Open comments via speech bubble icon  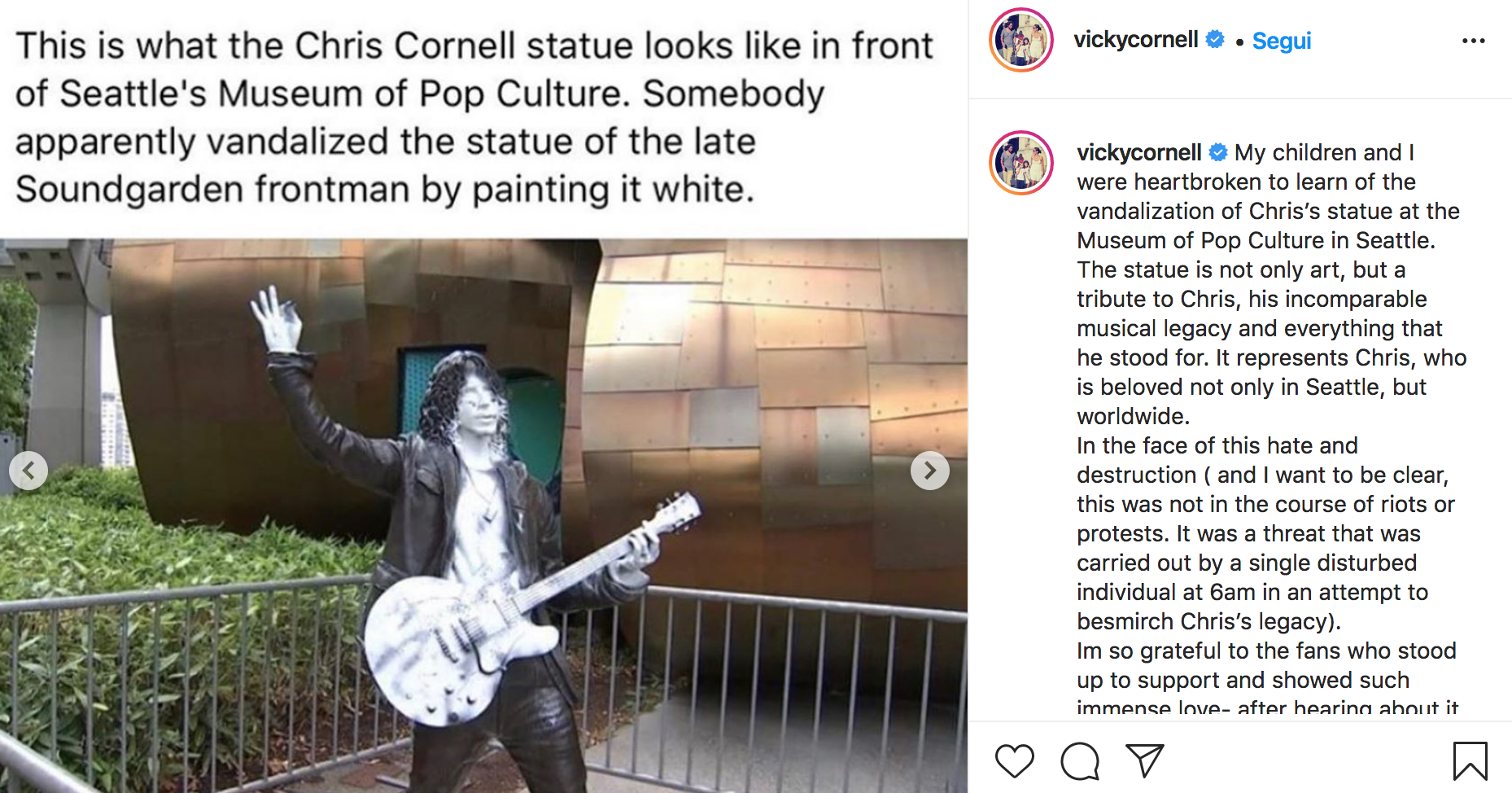1080,761
